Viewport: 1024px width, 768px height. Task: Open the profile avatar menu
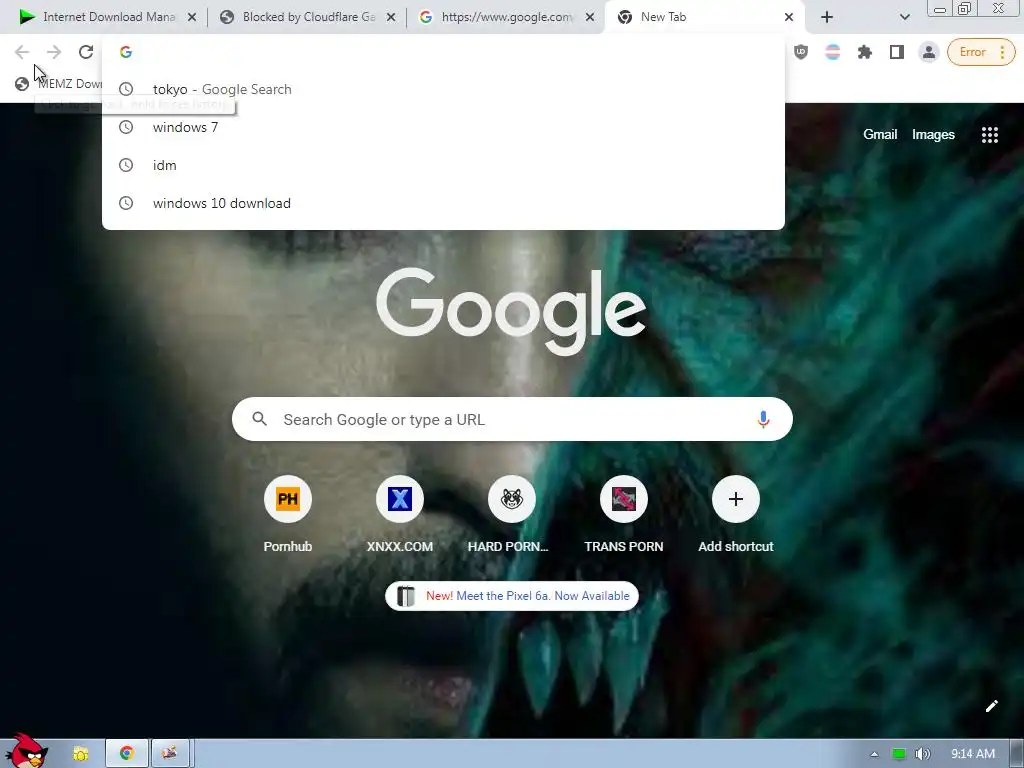(929, 52)
